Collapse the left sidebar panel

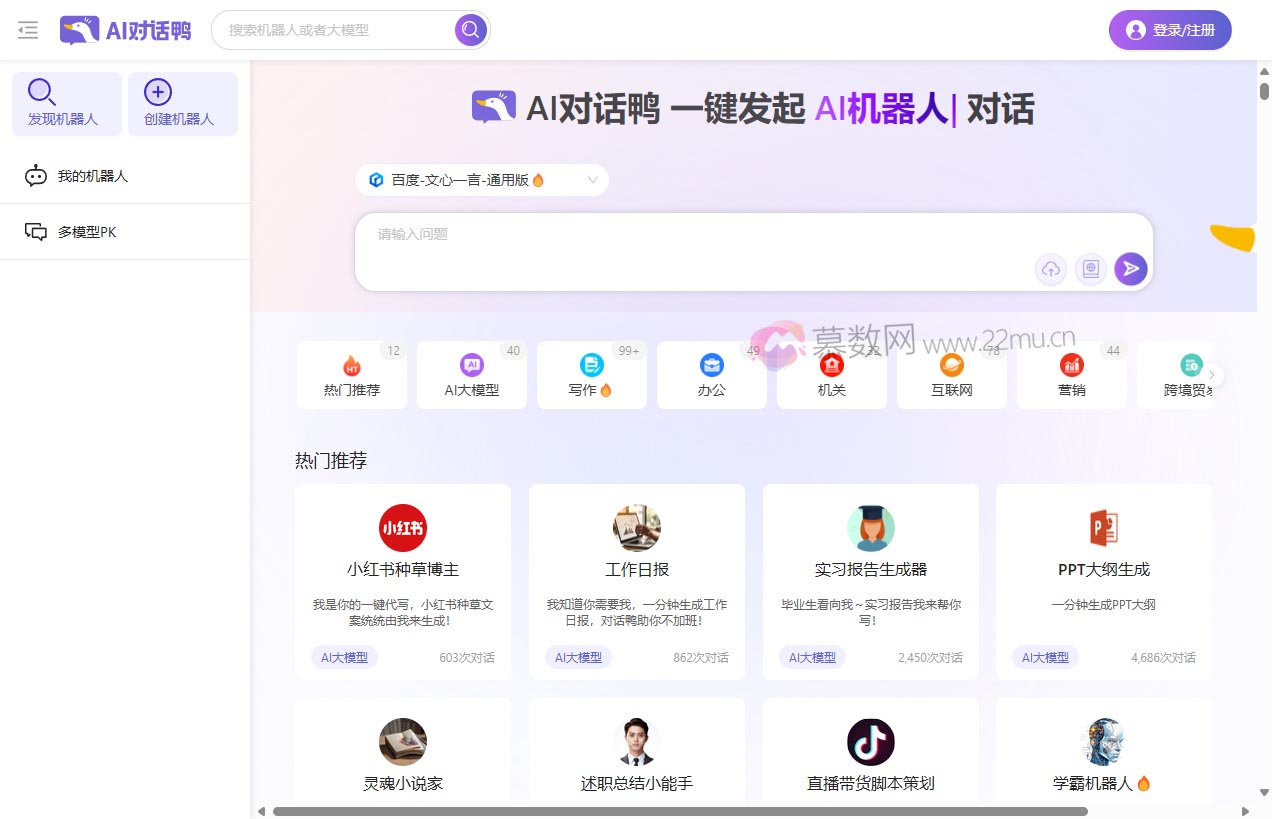[27, 30]
